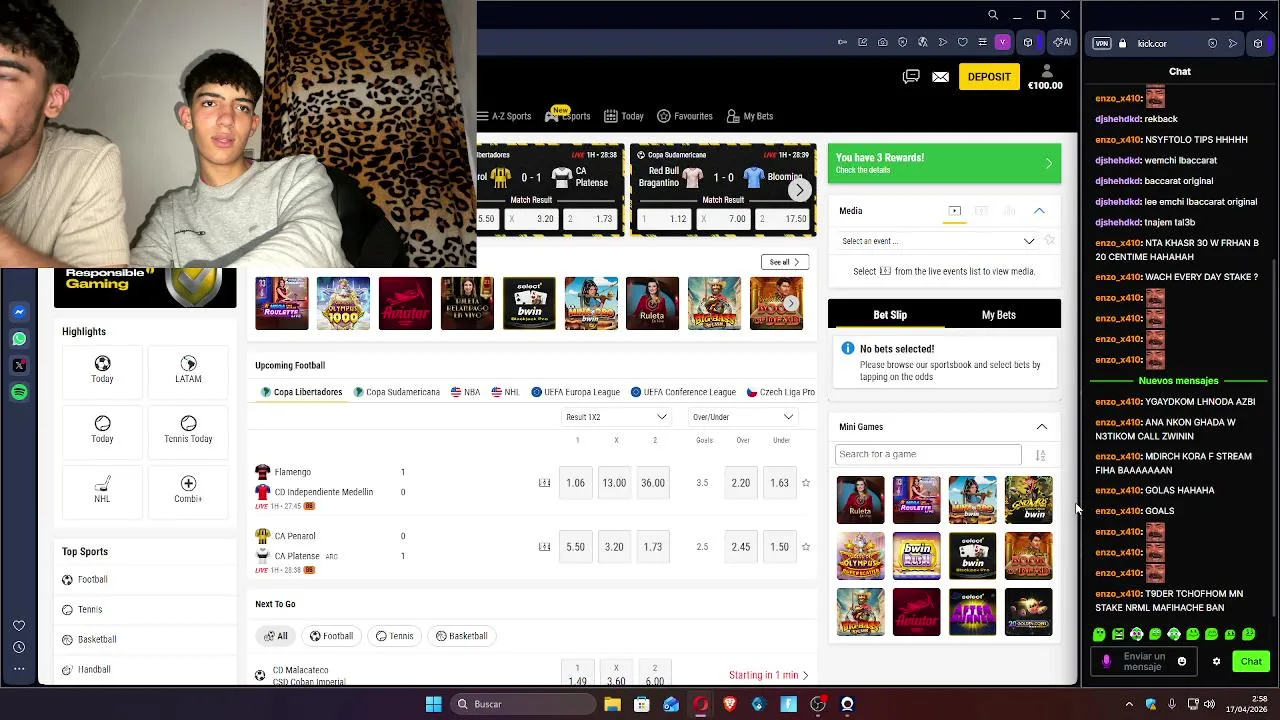Viewport: 1280px width, 720px height.
Task: Favourite the Flamengo match with the star
Action: click(806, 483)
